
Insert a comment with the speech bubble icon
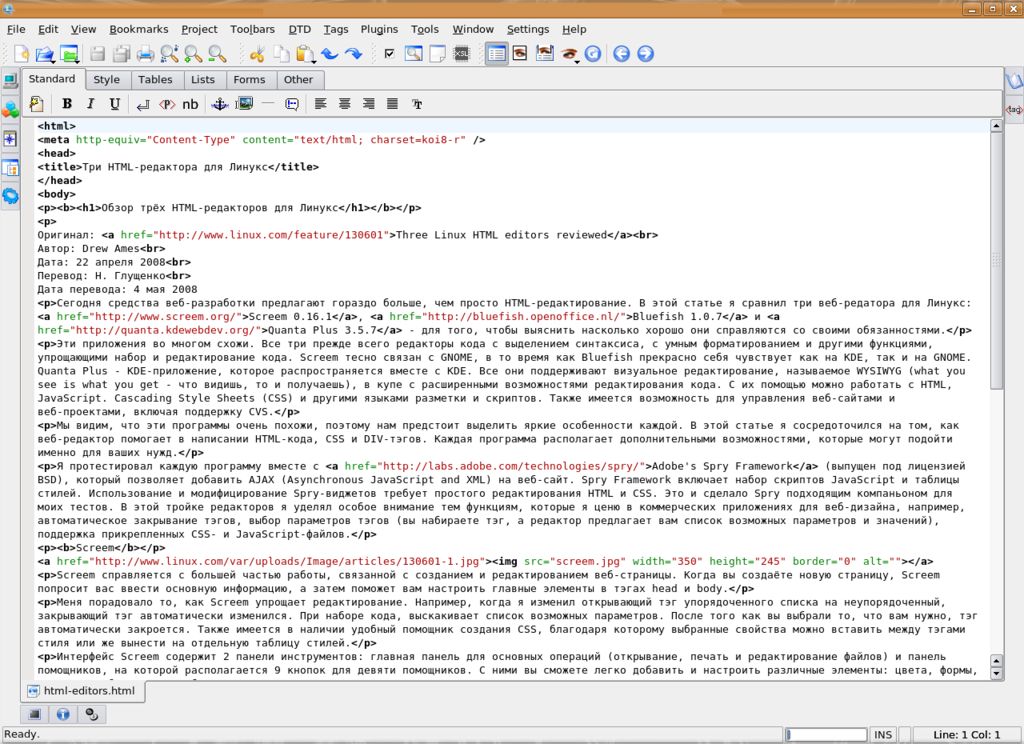tap(292, 104)
